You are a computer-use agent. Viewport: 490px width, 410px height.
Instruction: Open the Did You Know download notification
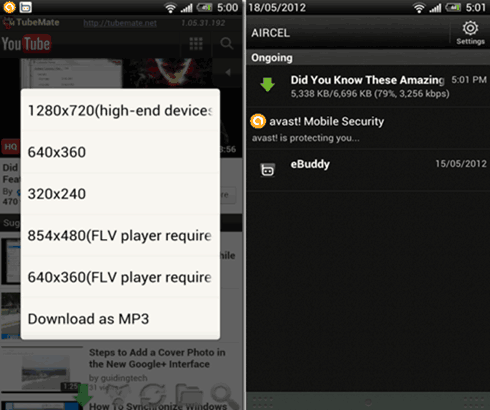[368, 86]
